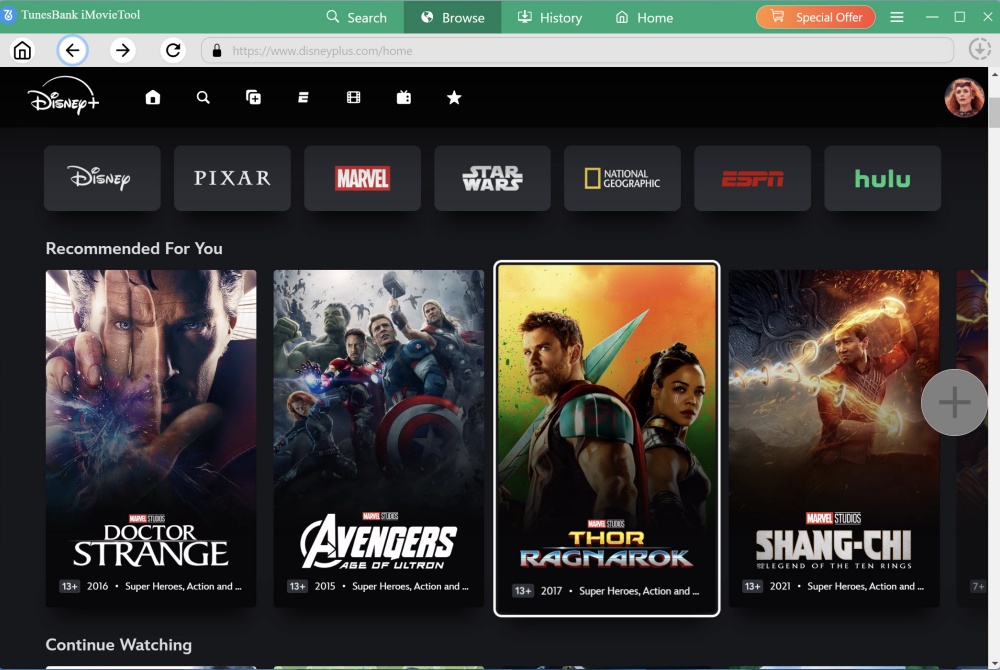This screenshot has height=670, width=1000.
Task: Open the Series TV icon
Action: click(404, 97)
